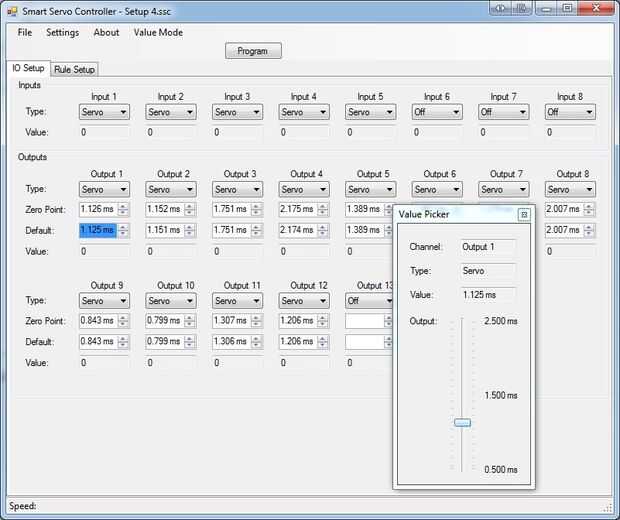Open Input 6 Type dropdown set to Off
The width and height of the screenshot is (620, 520).
tap(437, 112)
